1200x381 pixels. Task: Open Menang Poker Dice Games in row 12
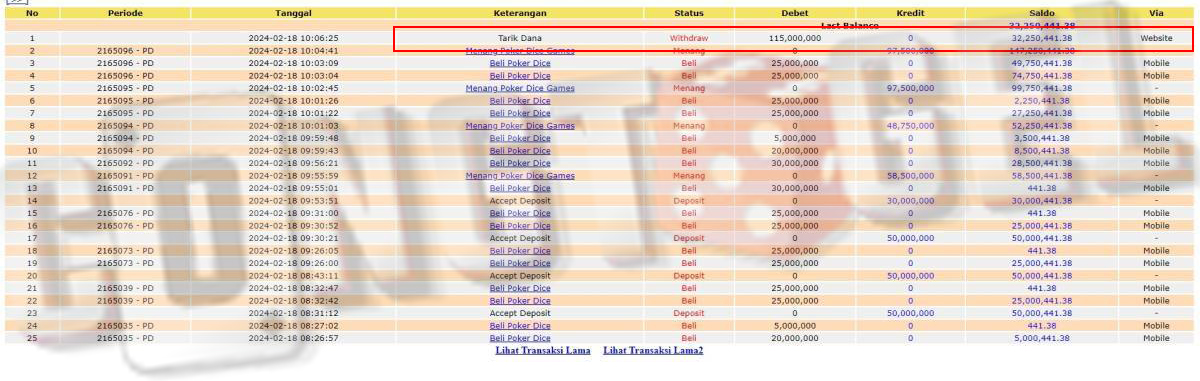pos(520,176)
